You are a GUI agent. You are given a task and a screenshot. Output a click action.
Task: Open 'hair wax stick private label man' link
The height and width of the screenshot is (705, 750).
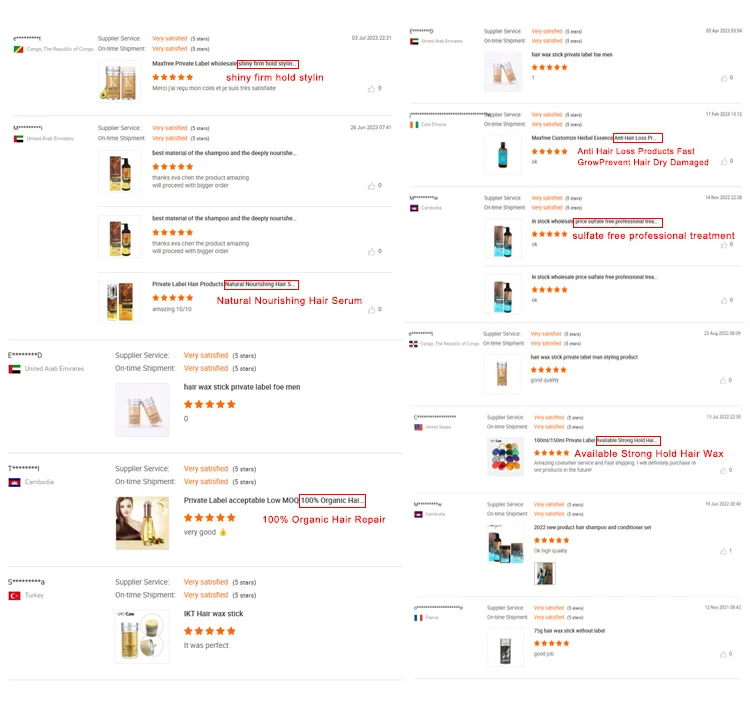click(x=584, y=357)
